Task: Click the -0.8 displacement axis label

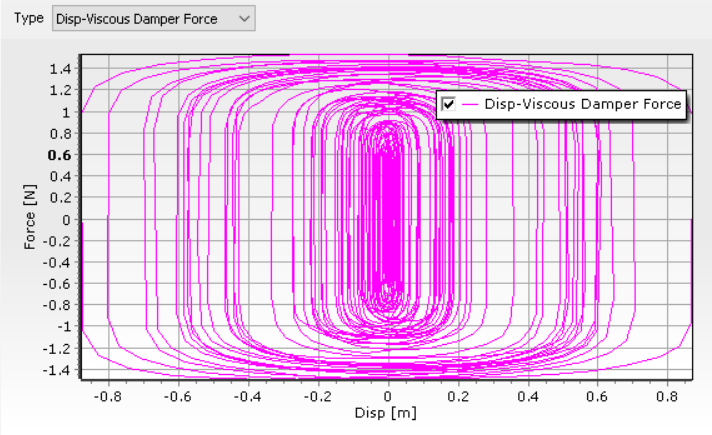Action: (x=108, y=397)
